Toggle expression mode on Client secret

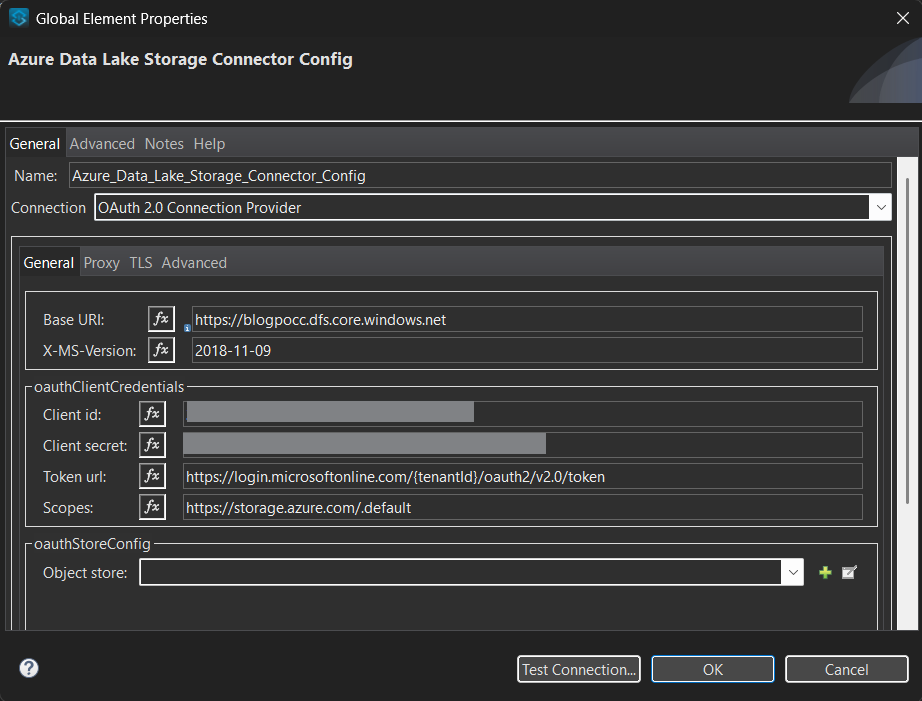click(x=152, y=444)
